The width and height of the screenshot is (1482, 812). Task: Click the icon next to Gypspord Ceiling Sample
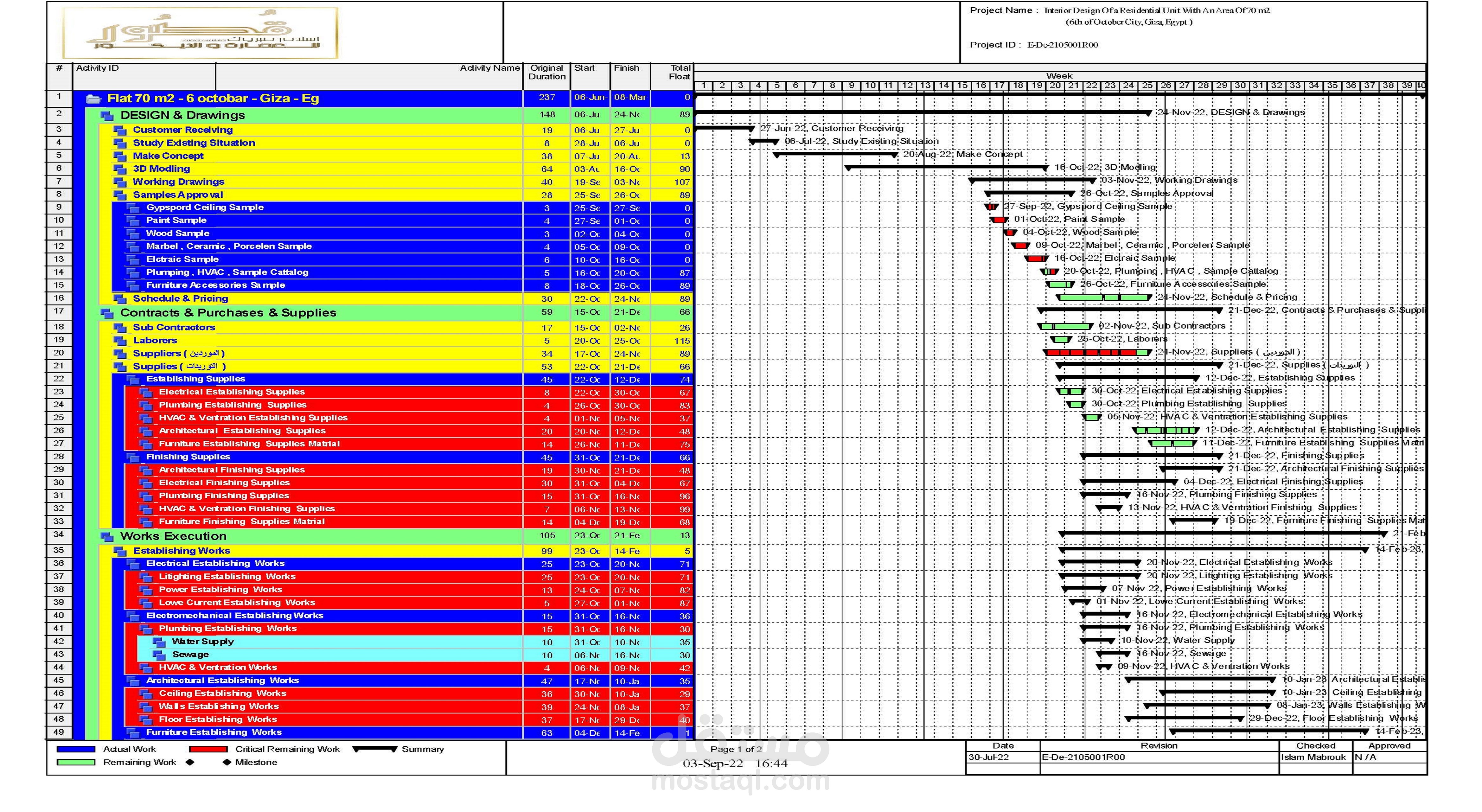click(x=133, y=208)
